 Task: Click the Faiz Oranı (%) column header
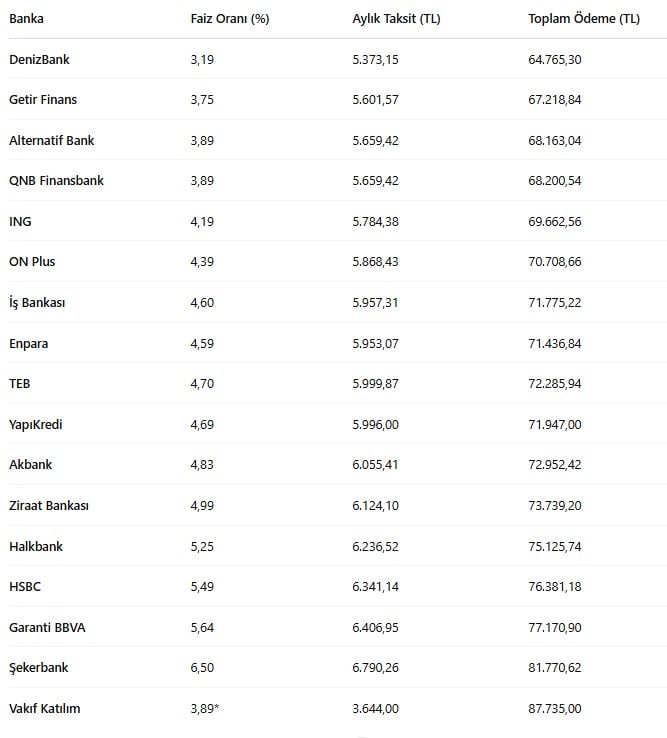click(230, 19)
